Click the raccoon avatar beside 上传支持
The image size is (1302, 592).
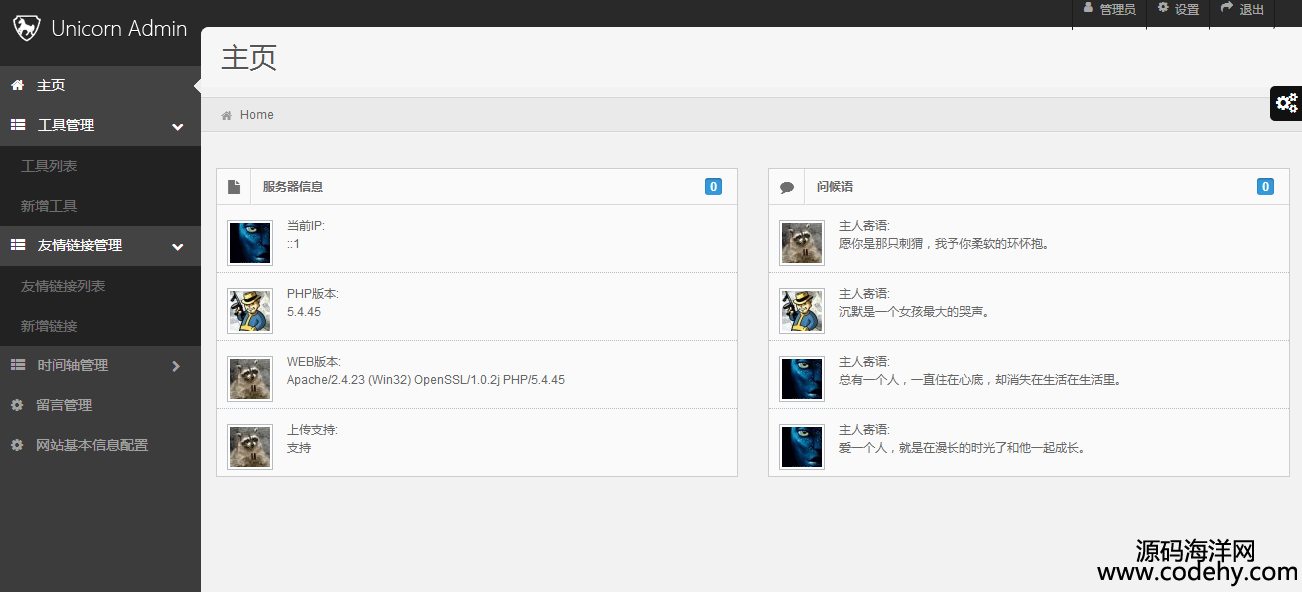tap(250, 447)
